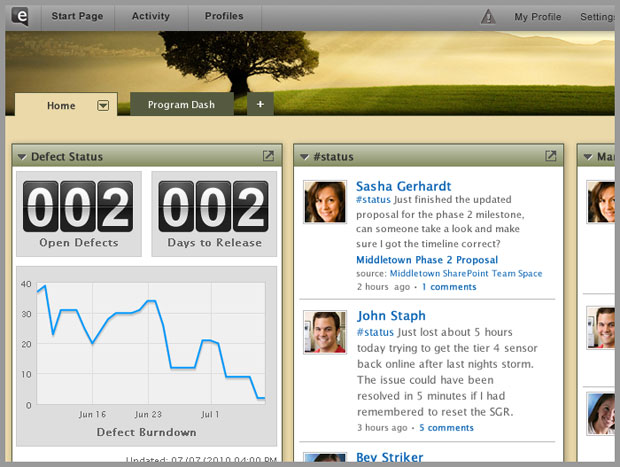Pop out the Defect Status widget
Viewport: 620px width, 467px height.
(268, 156)
